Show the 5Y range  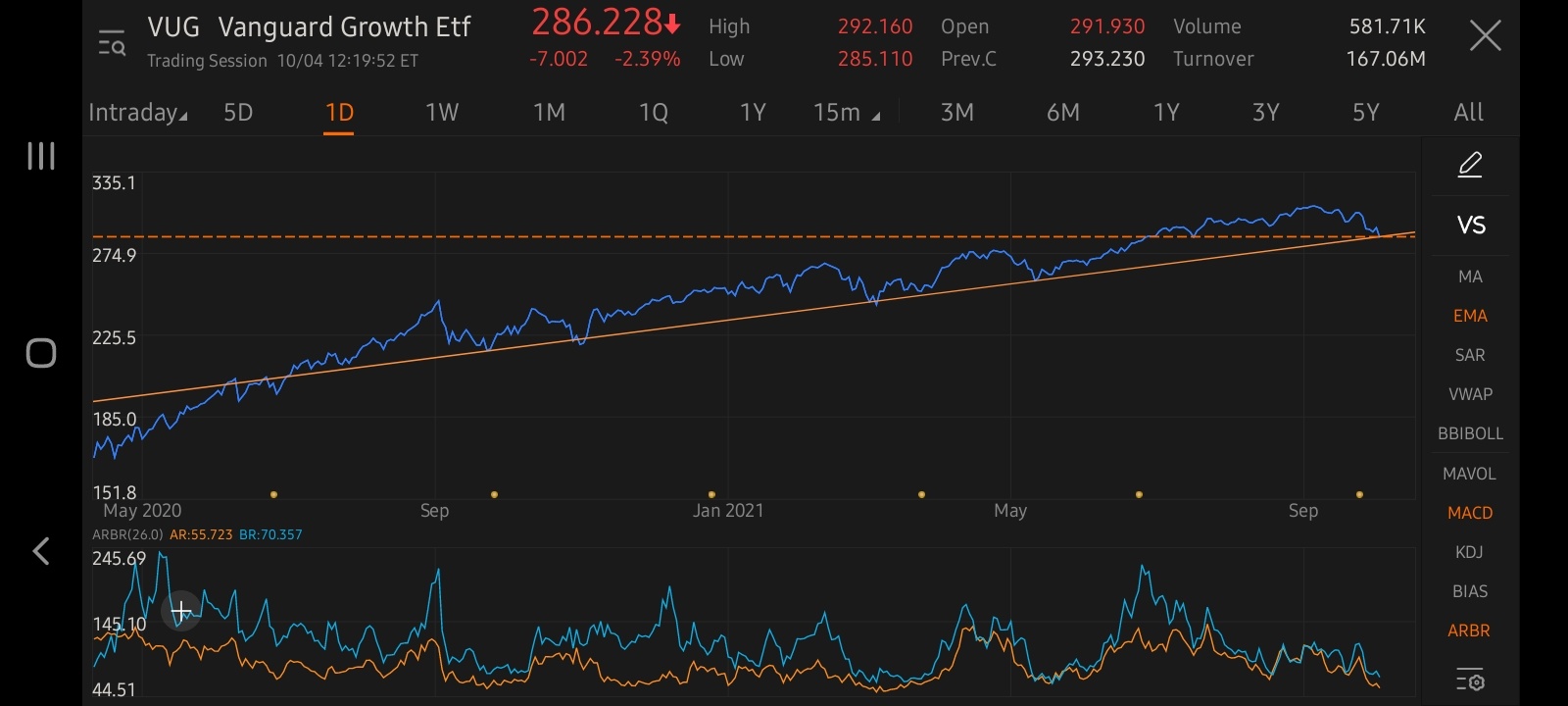pyautogui.click(x=1366, y=113)
